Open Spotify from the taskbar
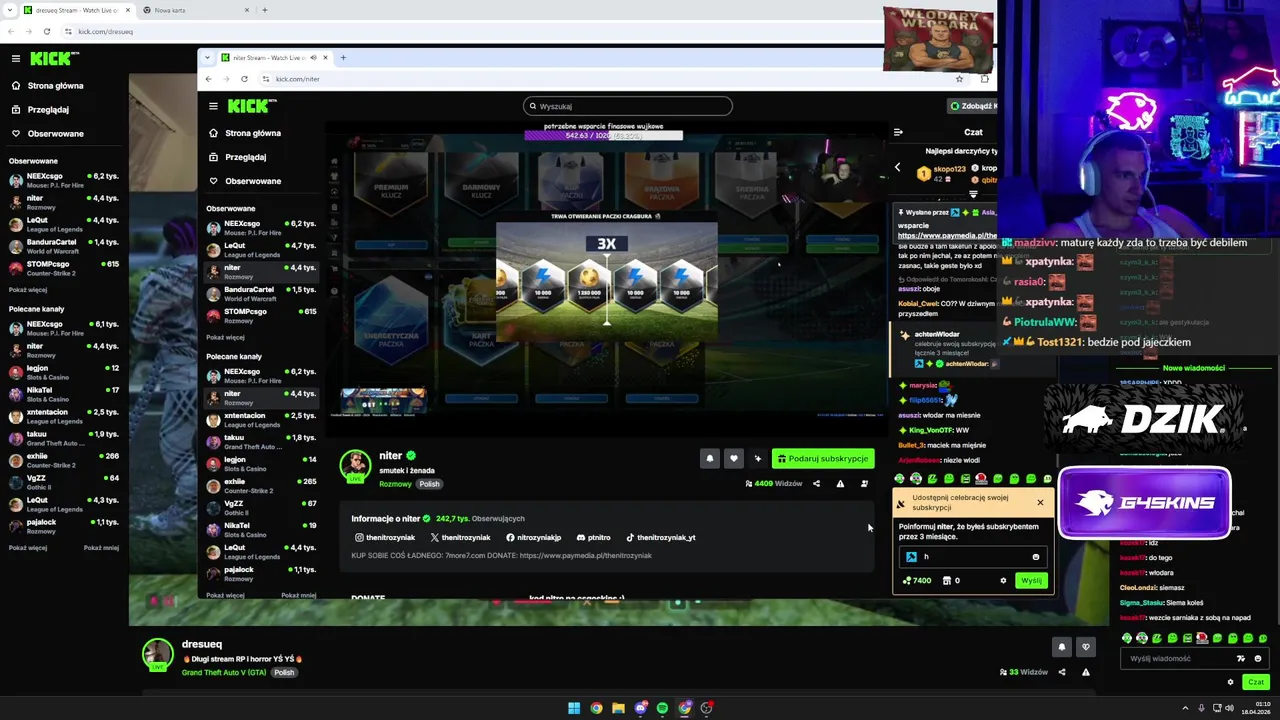The width and height of the screenshot is (1280, 720). point(662,708)
